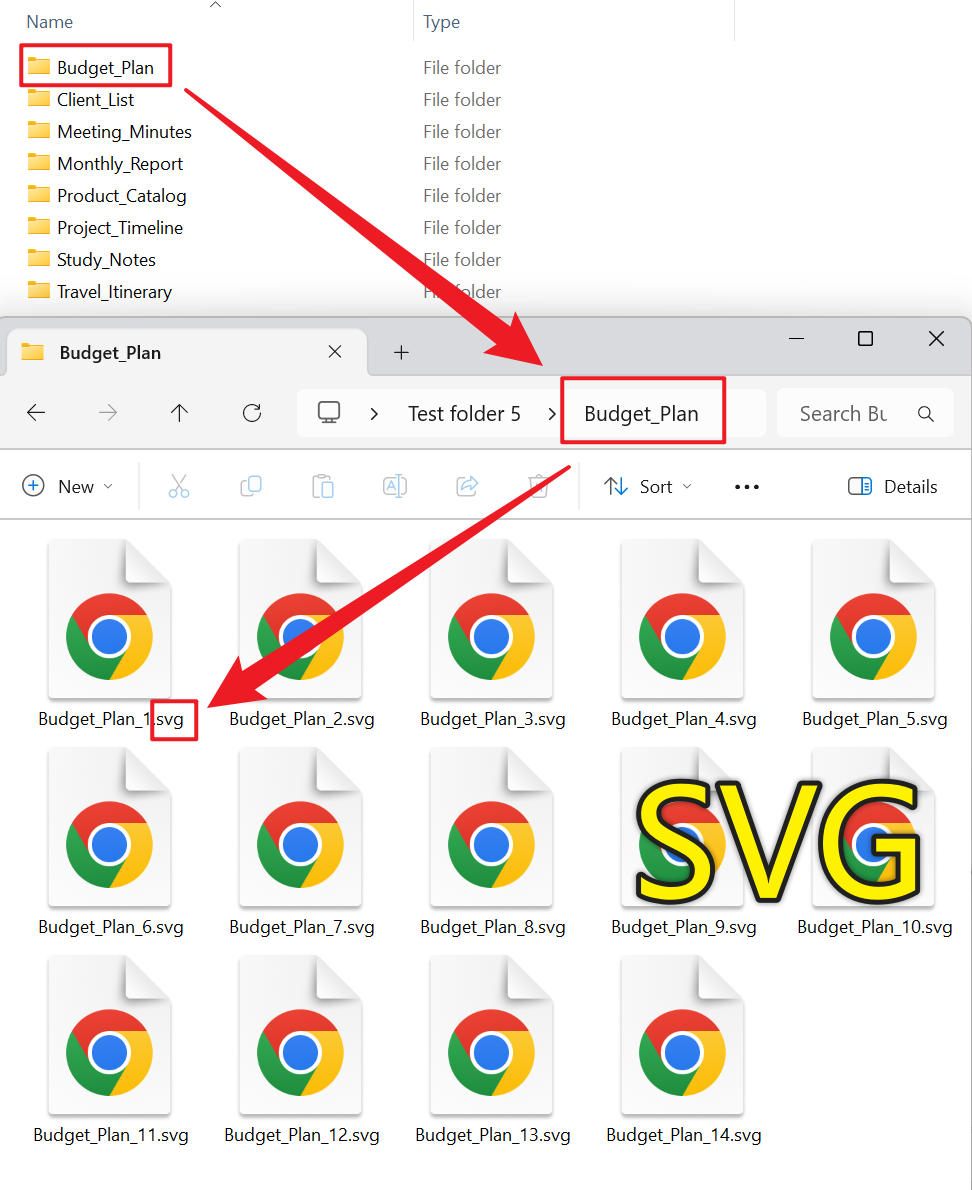Sort files by the Name column header

pyautogui.click(x=50, y=21)
